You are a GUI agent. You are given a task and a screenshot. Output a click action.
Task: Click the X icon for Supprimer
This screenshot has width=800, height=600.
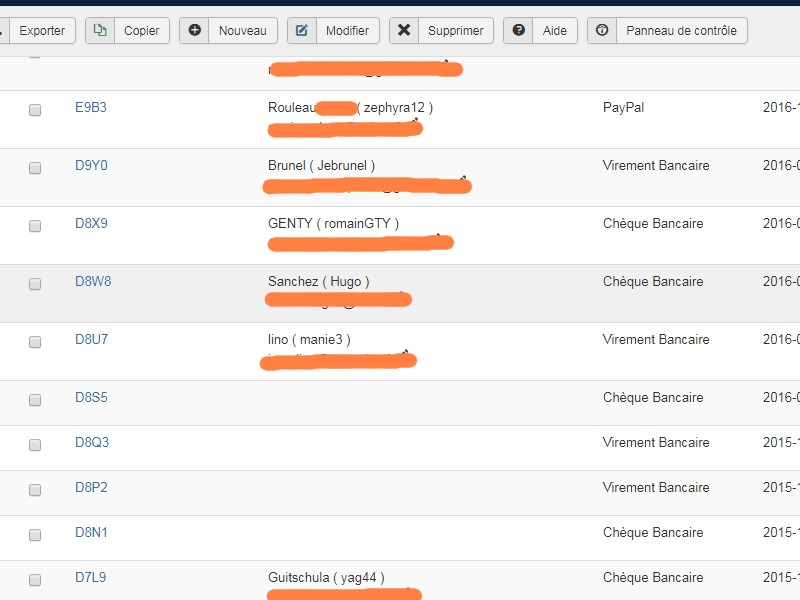(x=404, y=30)
